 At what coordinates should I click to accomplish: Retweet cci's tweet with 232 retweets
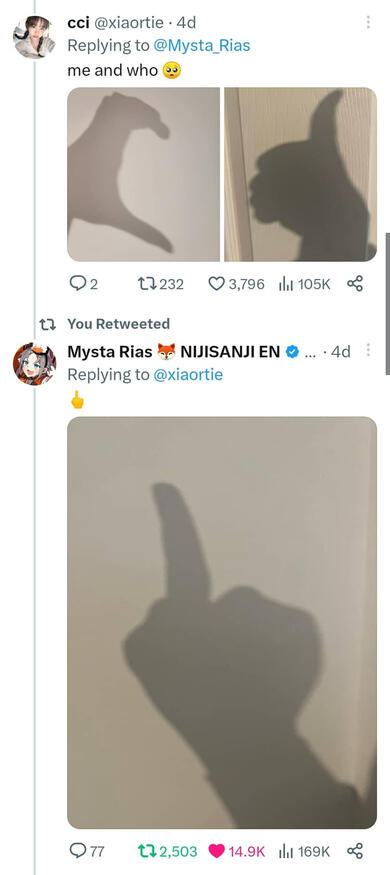click(160, 284)
